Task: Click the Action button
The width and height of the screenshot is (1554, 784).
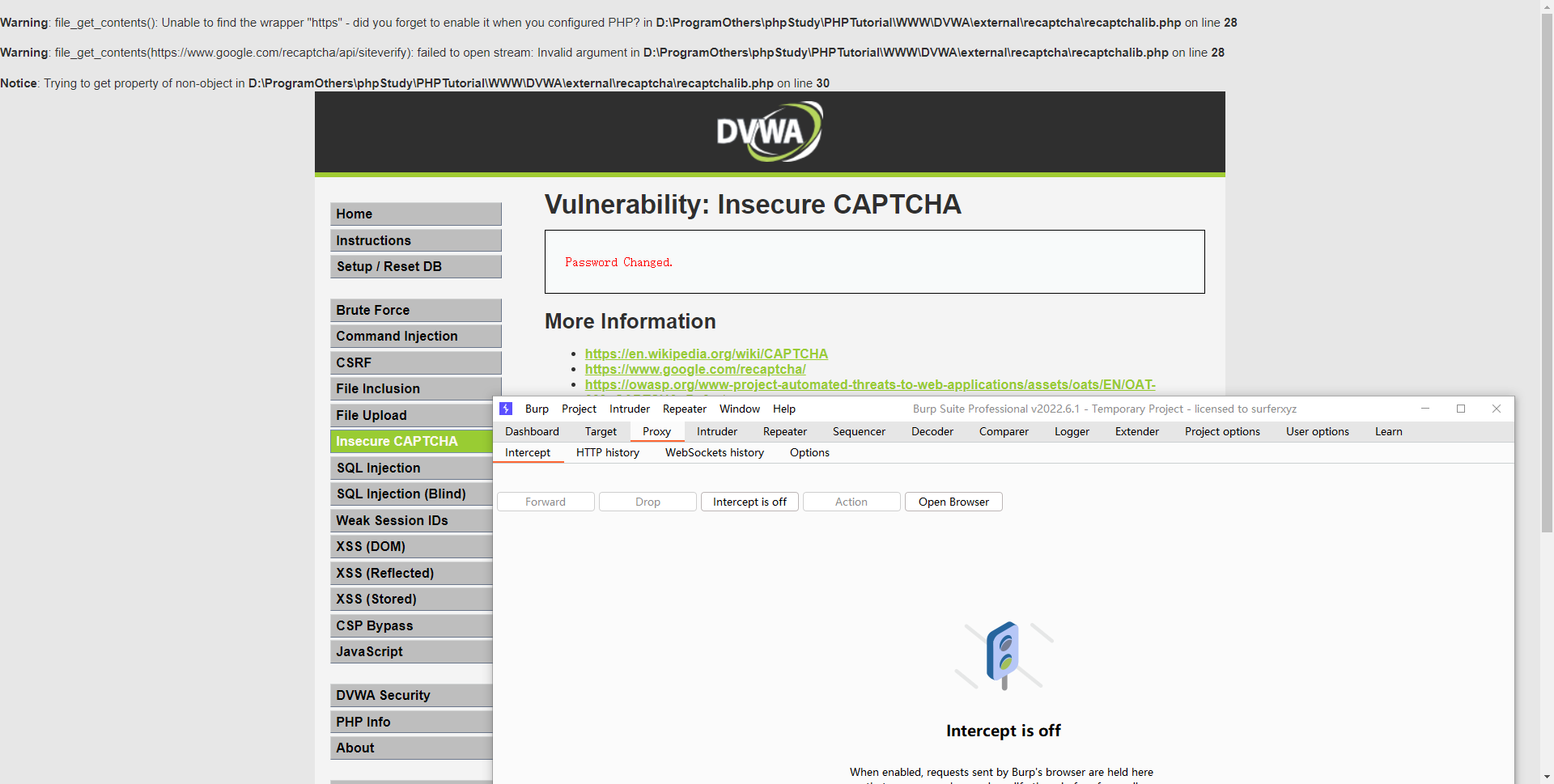Action: (x=851, y=502)
